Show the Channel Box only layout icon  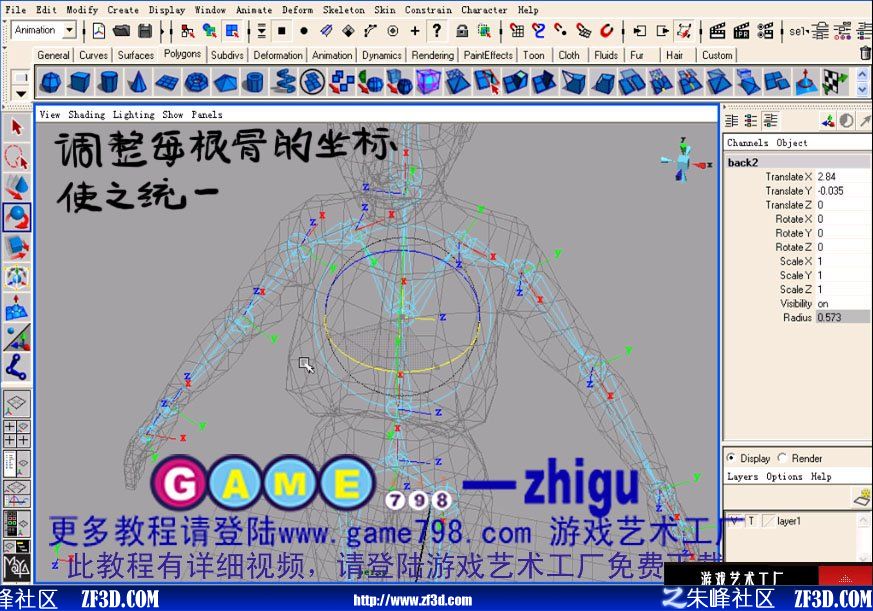[x=732, y=120]
